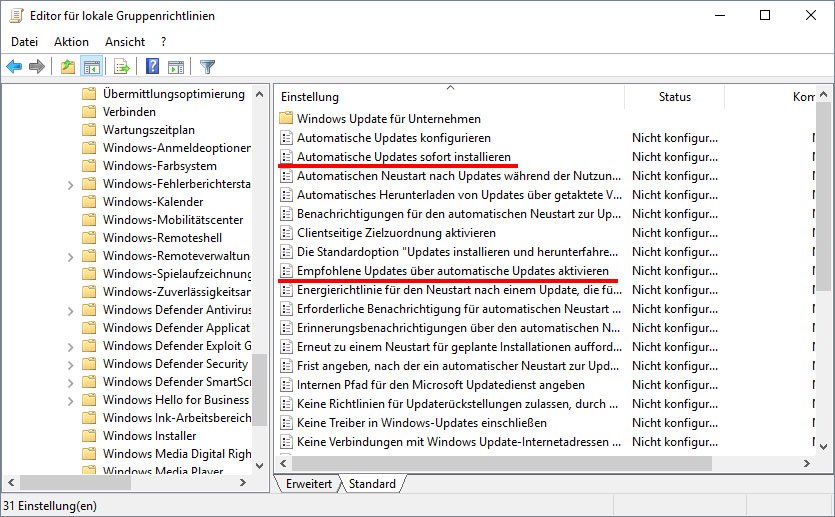Toggle the console tree show/hide icon
Screen dimensions: 835x517
[92, 67]
